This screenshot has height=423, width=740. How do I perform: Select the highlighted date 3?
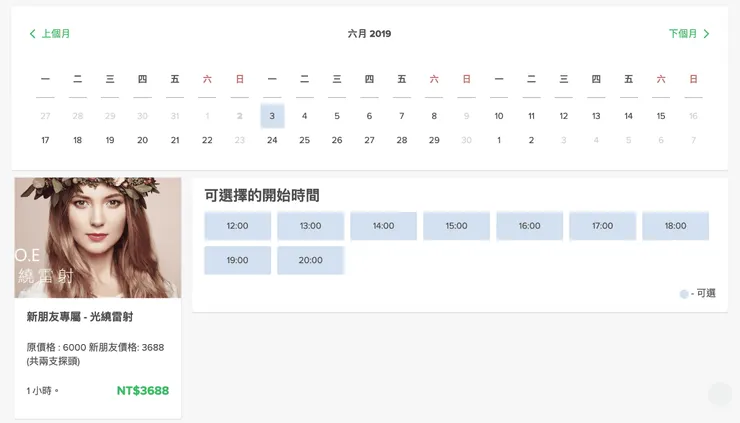pyautogui.click(x=272, y=116)
